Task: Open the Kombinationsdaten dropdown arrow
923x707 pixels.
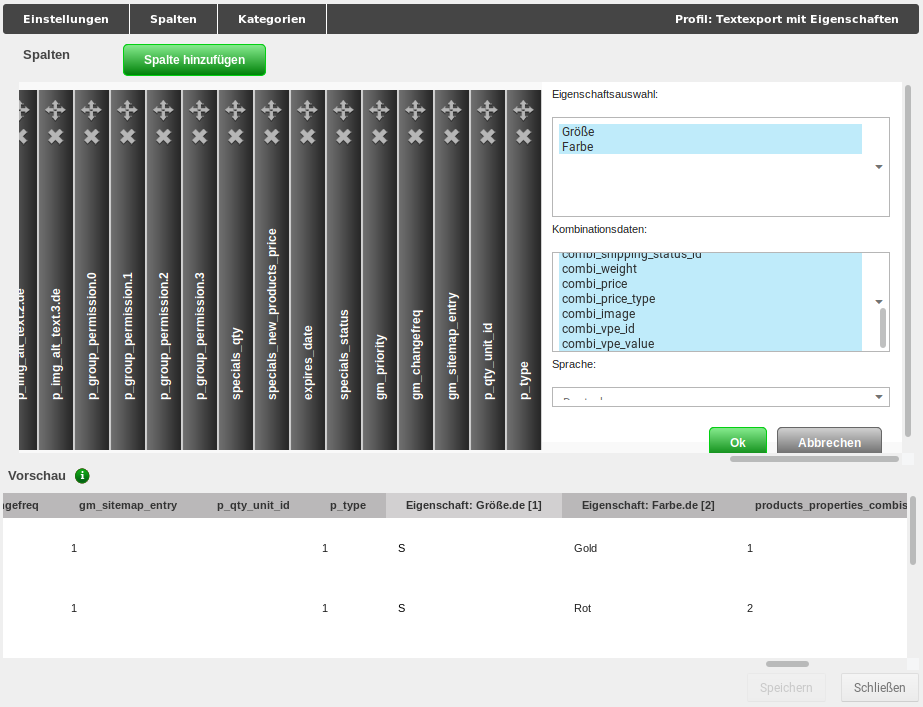Action: point(879,300)
